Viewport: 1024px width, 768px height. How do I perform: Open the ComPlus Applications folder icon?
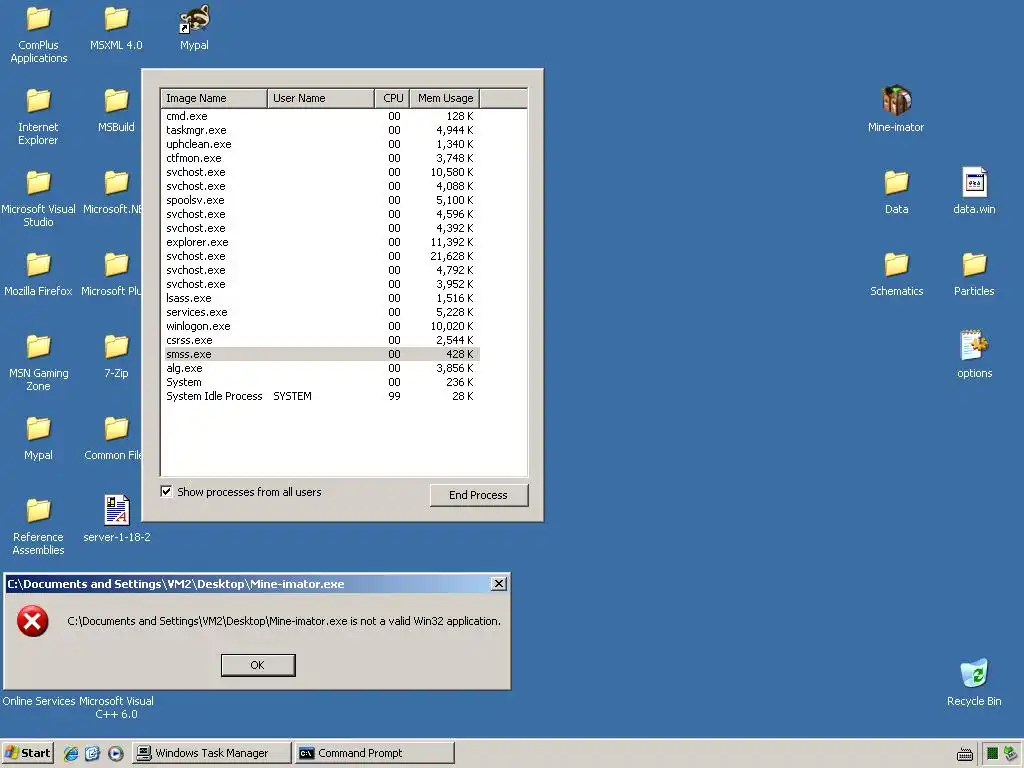click(39, 19)
